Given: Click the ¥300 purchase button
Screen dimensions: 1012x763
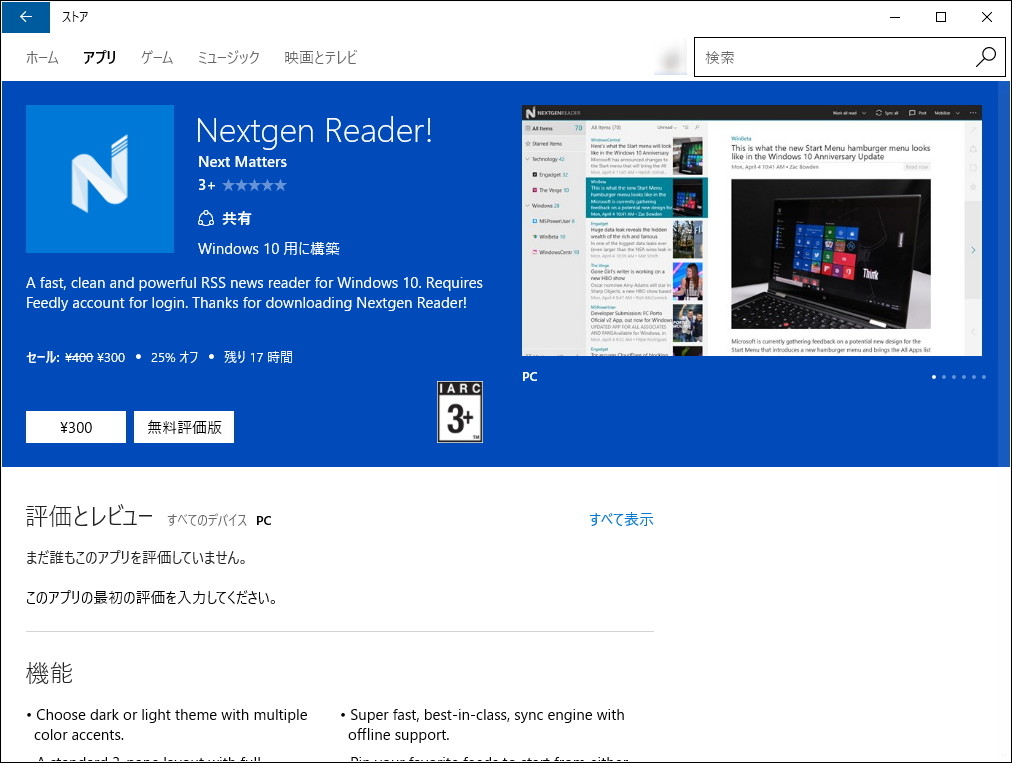Looking at the screenshot, I should click(75, 427).
